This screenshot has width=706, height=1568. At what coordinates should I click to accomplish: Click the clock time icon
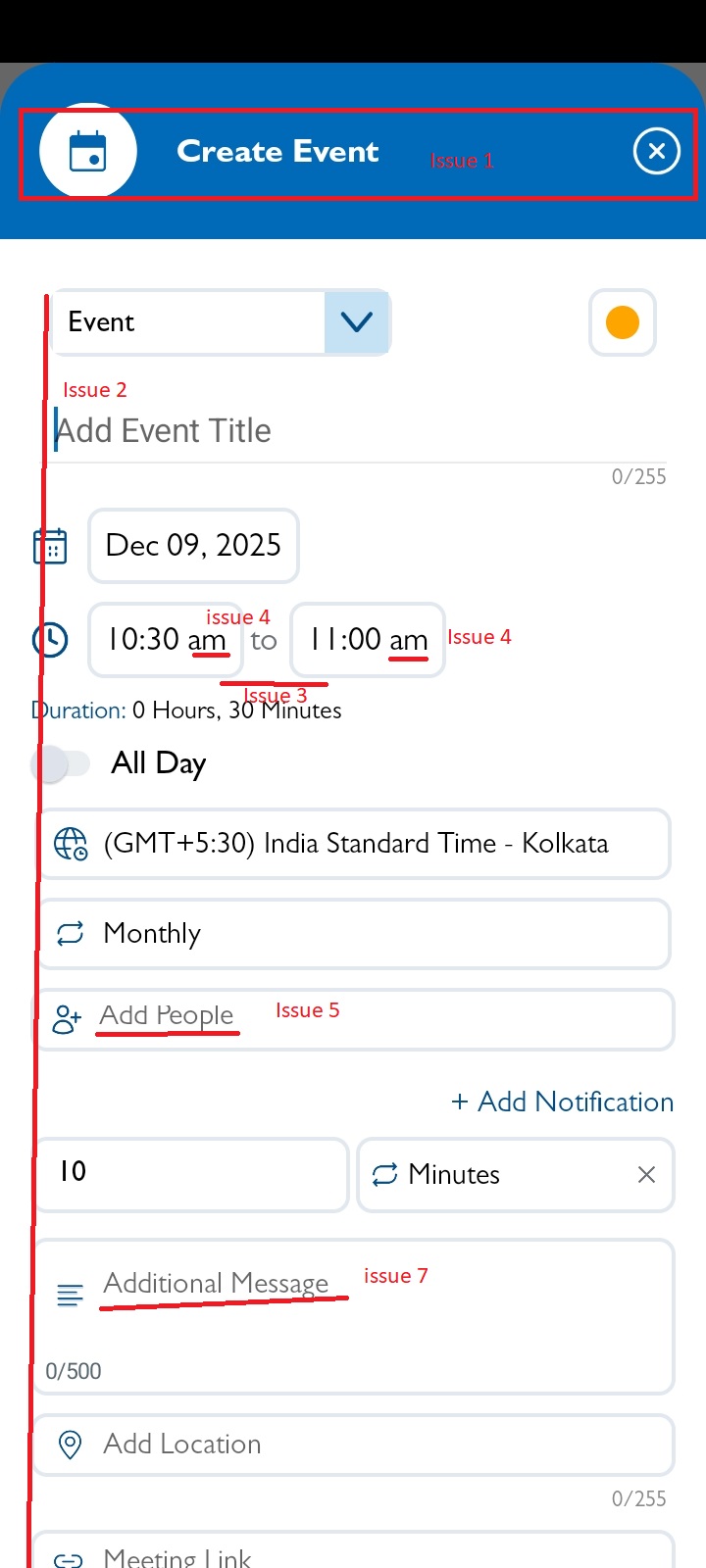[50, 640]
